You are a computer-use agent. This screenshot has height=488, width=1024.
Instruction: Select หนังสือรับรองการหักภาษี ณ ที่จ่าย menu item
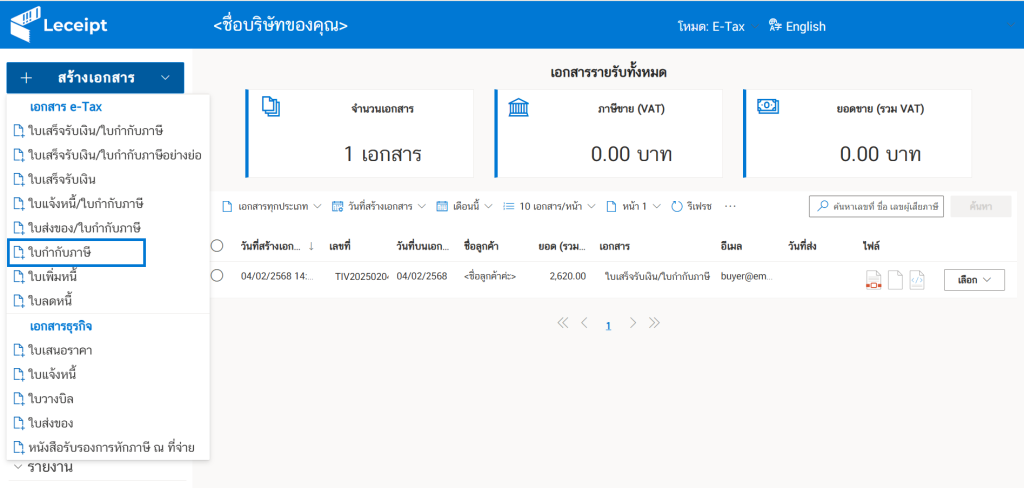108,447
